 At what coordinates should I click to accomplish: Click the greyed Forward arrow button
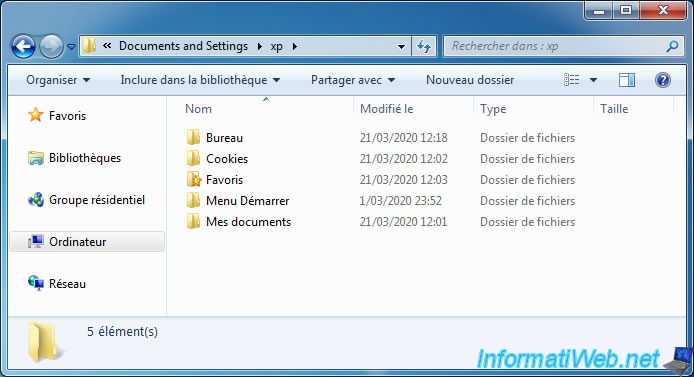(51, 46)
